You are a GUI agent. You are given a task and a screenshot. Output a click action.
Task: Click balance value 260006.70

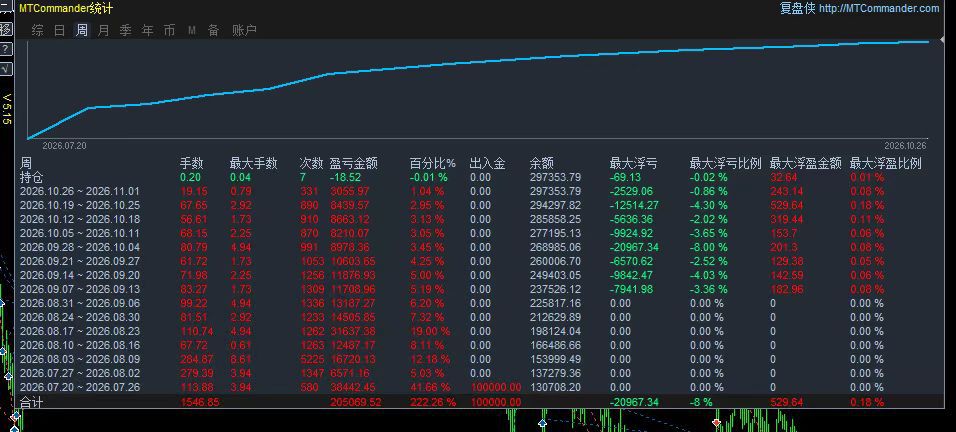[x=555, y=261]
